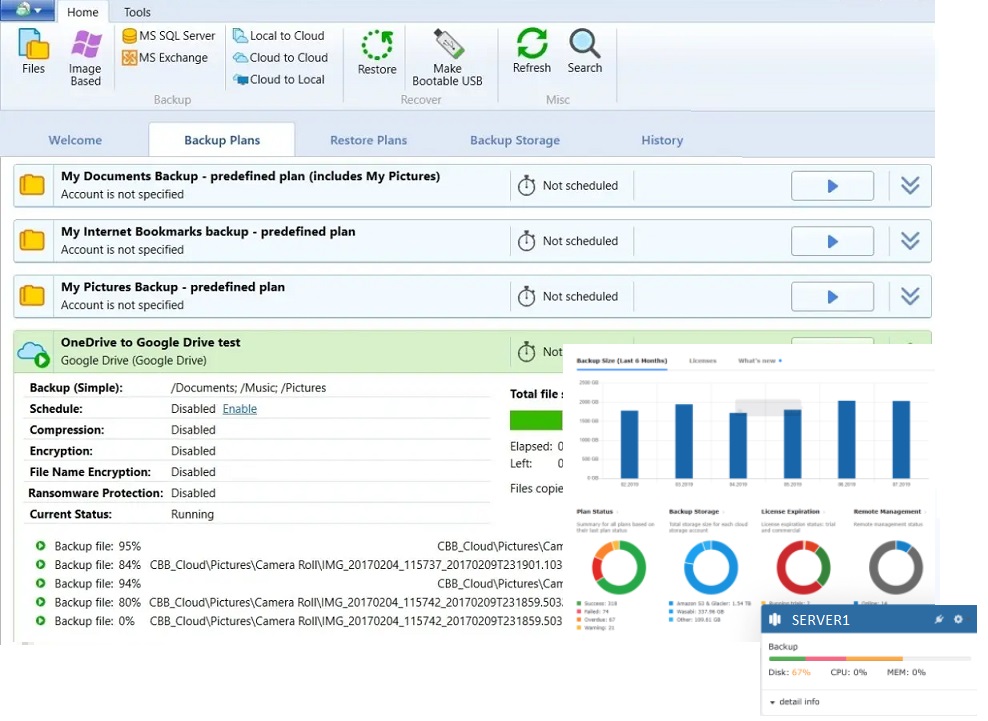Select the 84% backup file row
The image size is (988, 721).
299,565
